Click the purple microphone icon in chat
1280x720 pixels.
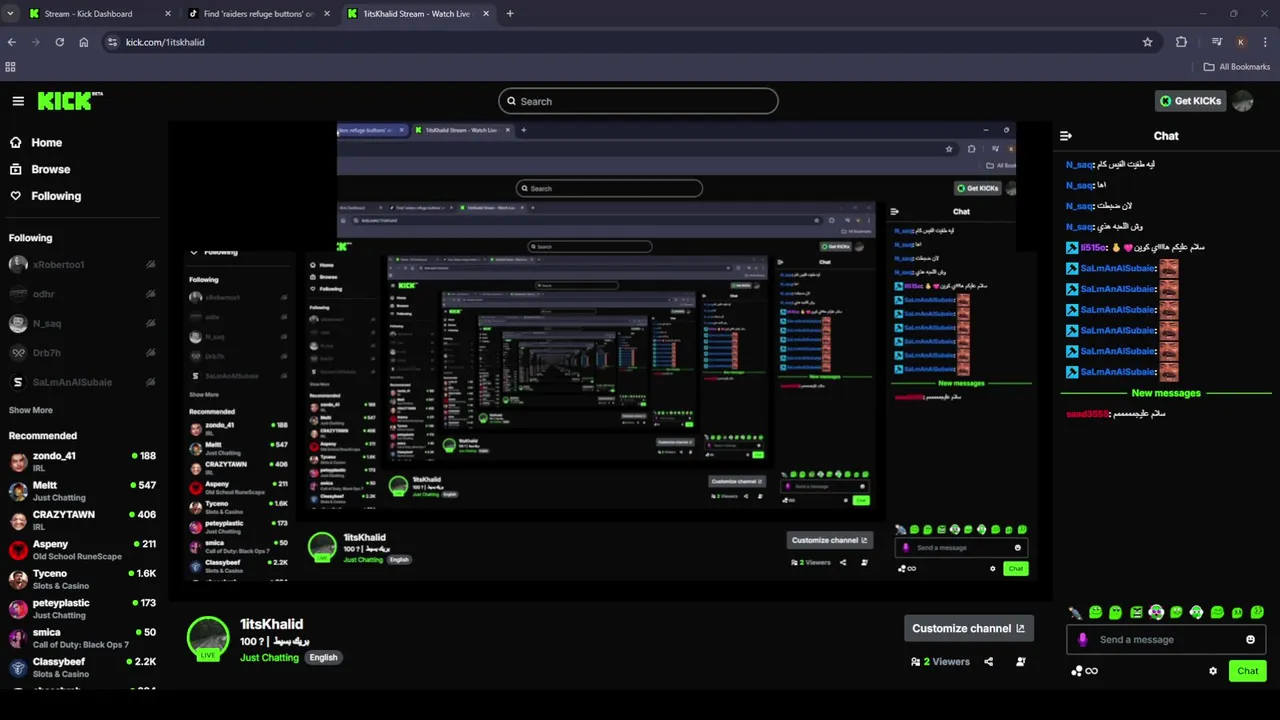(1082, 640)
